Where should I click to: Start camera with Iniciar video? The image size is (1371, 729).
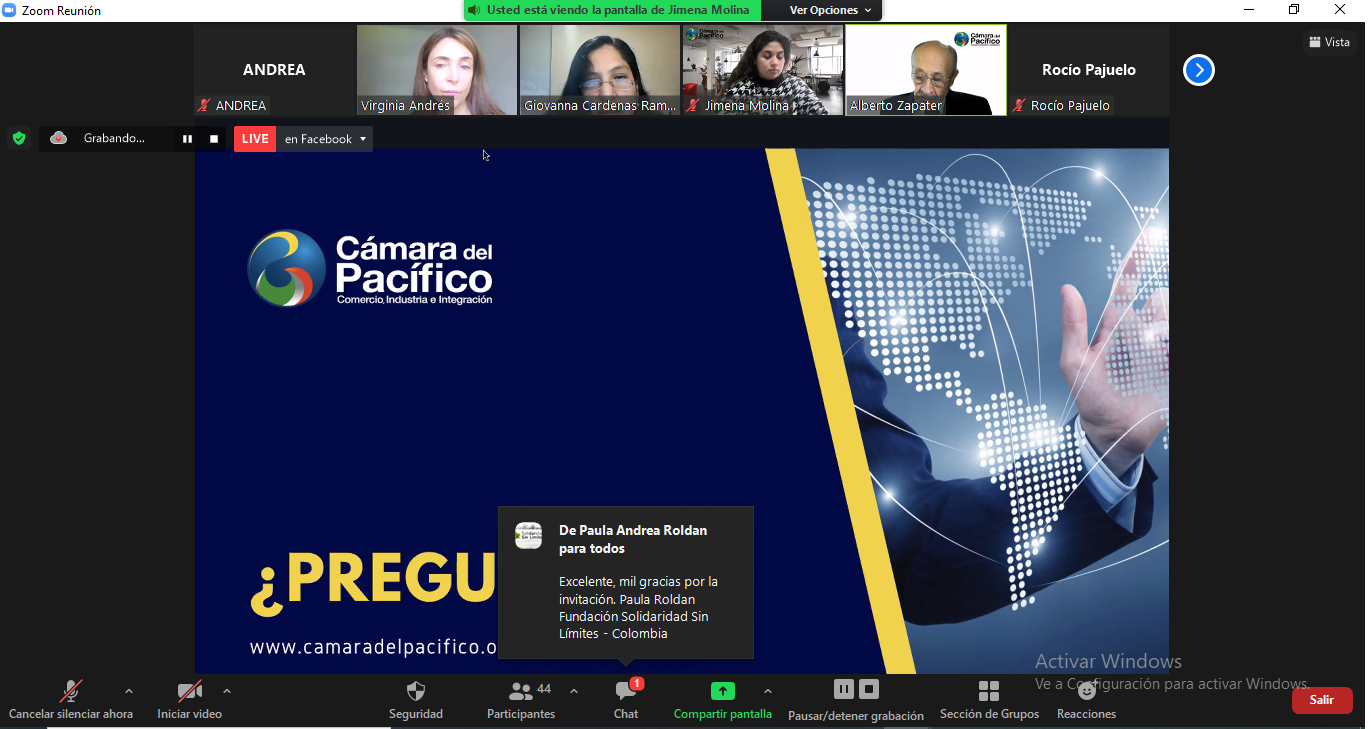(x=189, y=700)
